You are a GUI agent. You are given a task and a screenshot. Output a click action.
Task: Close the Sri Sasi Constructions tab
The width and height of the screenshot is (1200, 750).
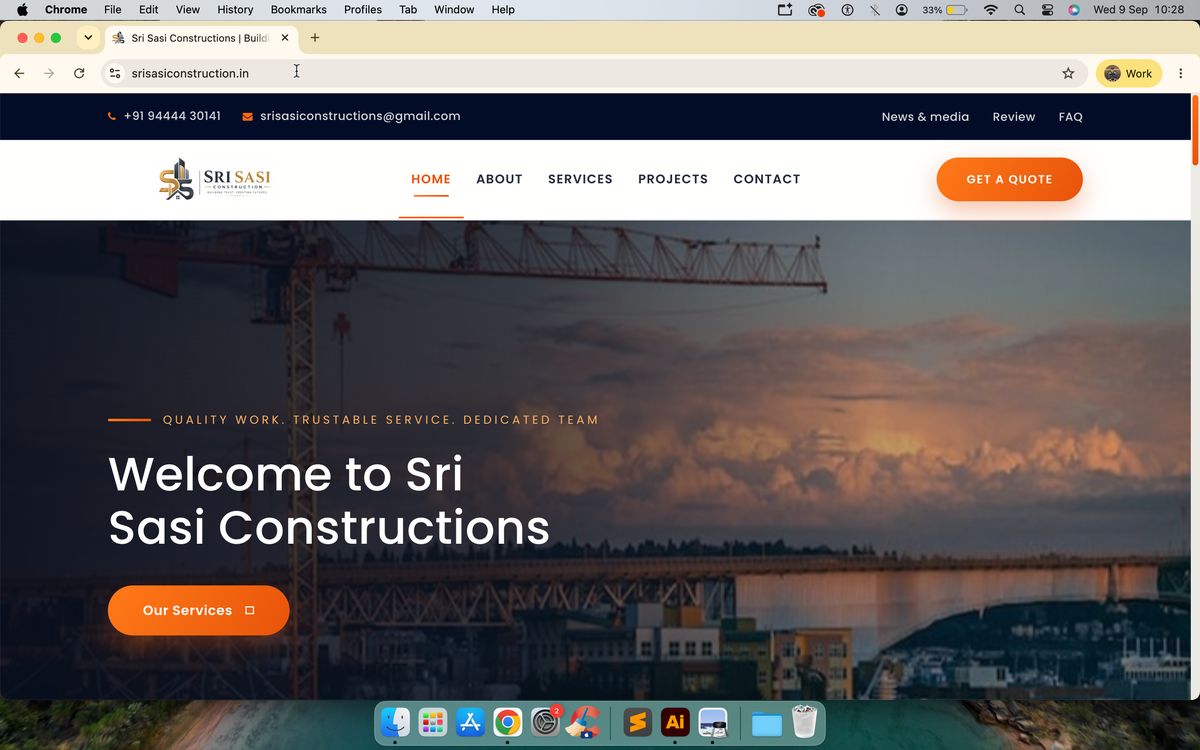coord(285,38)
